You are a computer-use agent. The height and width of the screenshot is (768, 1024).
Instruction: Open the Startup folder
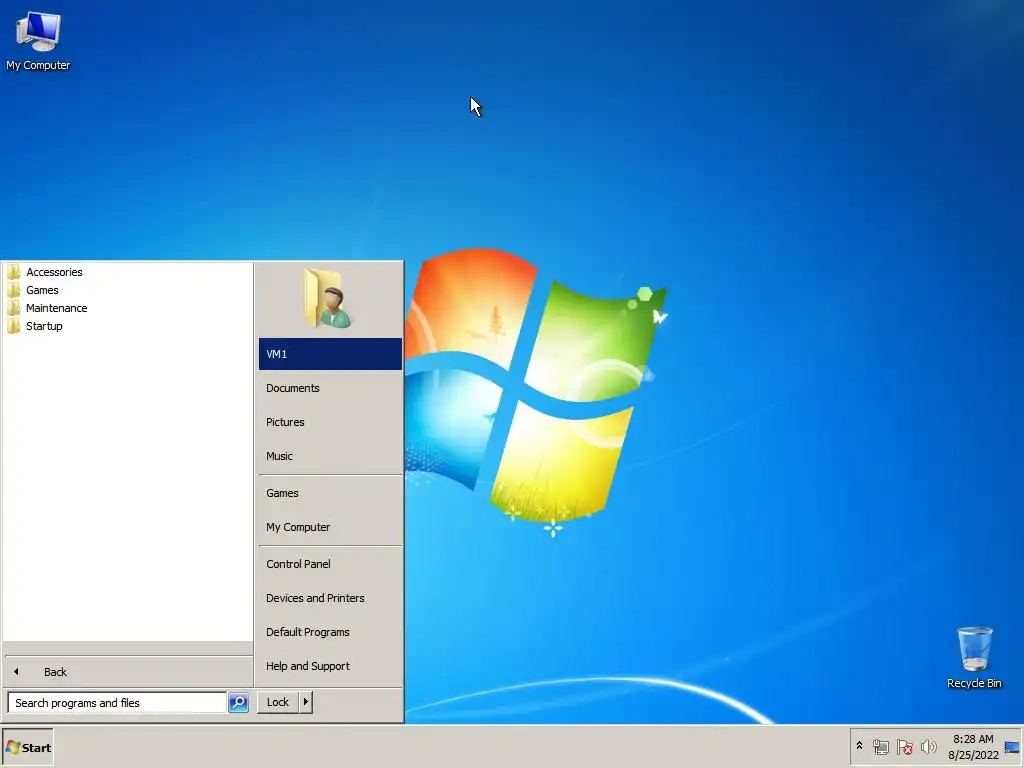click(44, 326)
